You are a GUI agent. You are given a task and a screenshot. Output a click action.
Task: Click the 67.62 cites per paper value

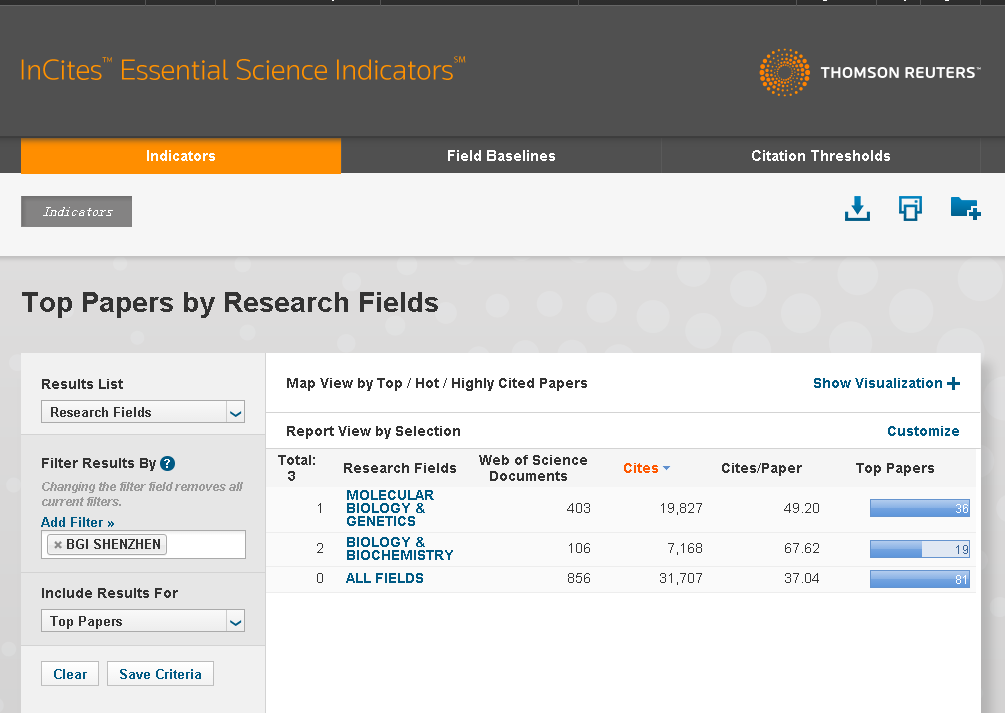pos(801,548)
